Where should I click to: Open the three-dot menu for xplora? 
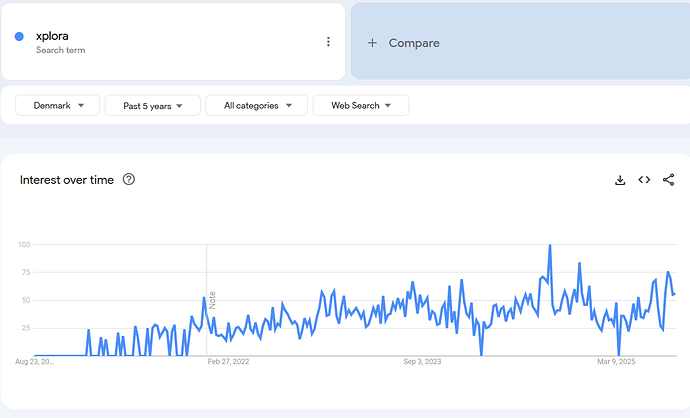point(328,42)
